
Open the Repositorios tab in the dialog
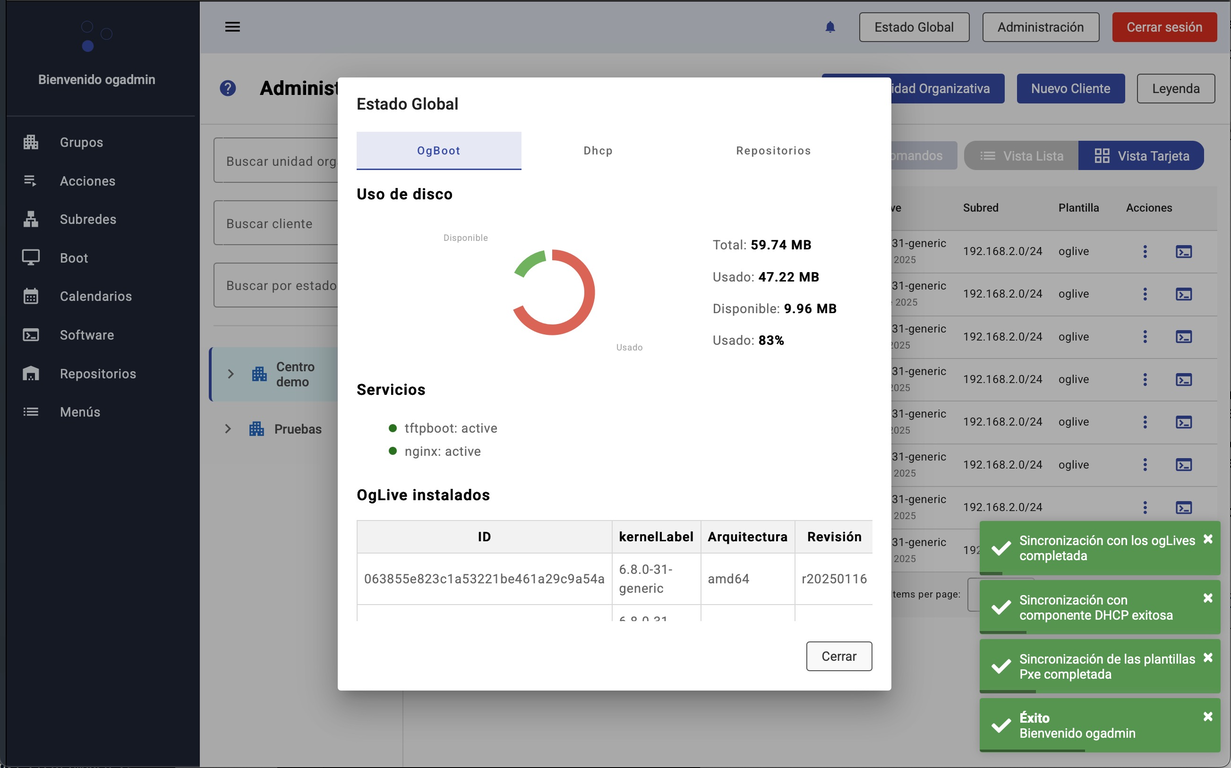click(x=773, y=151)
